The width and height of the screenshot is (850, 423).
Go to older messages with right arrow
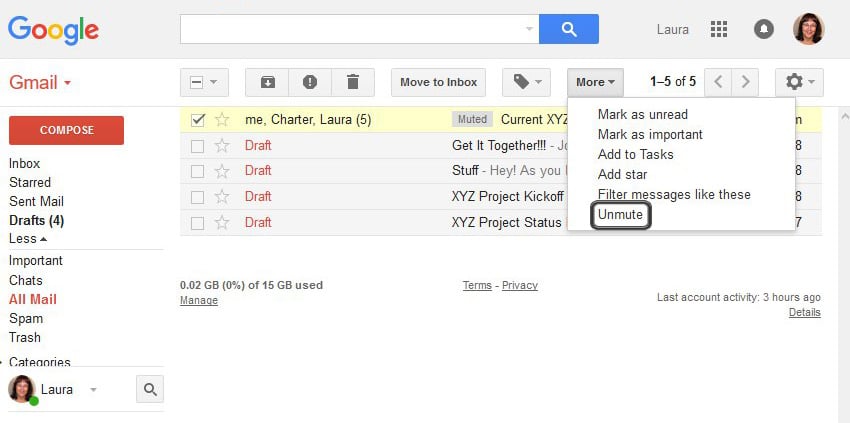click(x=745, y=82)
